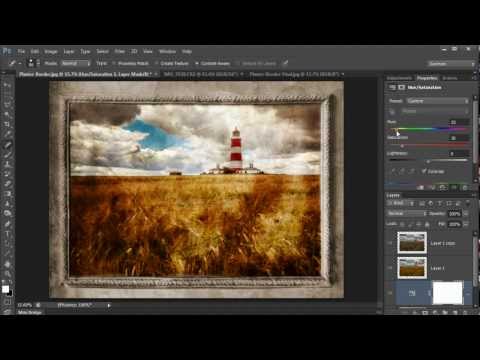Click the first eyedropper in Properties

[393, 171]
